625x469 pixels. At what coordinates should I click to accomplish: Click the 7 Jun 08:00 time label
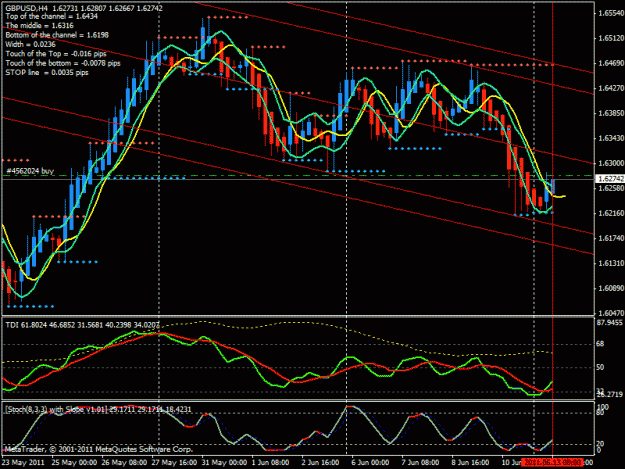pos(420,462)
